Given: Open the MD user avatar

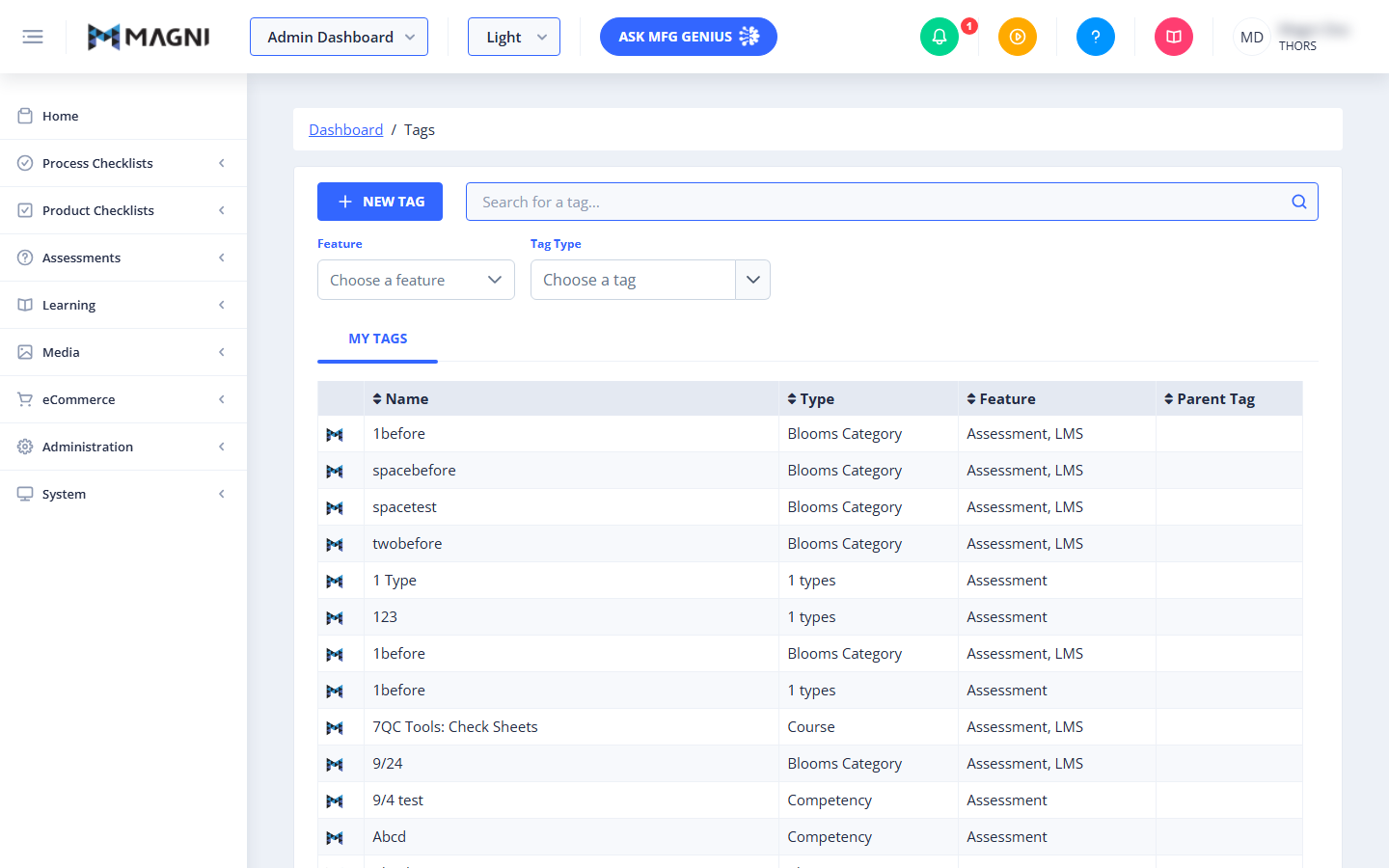Looking at the screenshot, I should pyautogui.click(x=1252, y=37).
